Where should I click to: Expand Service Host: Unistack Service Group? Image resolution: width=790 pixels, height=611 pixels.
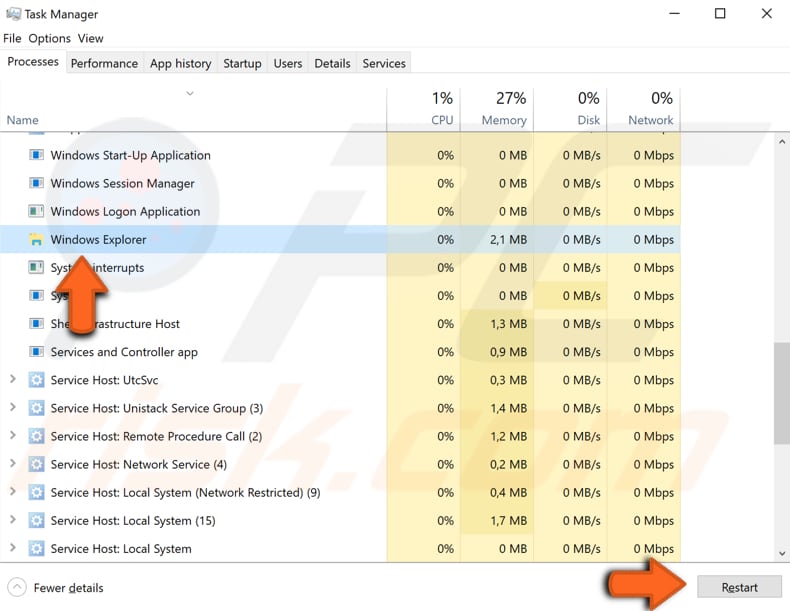click(12, 408)
